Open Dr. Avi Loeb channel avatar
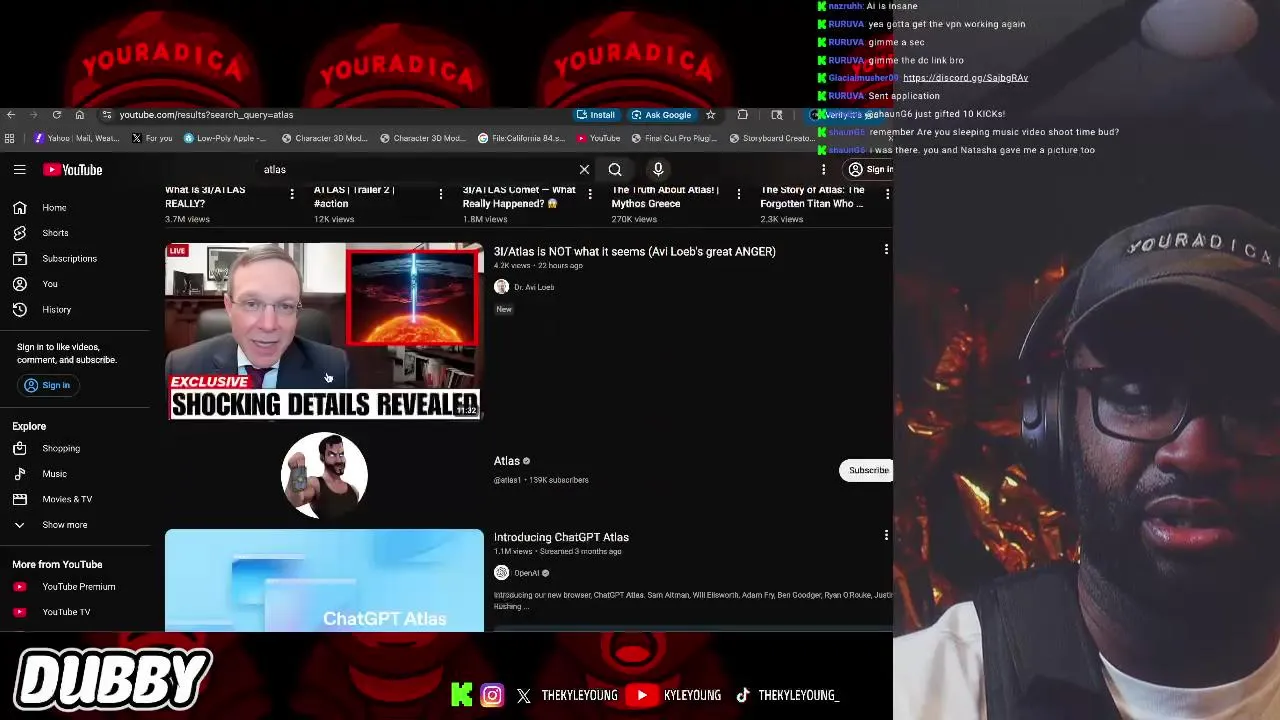Screen dimensions: 1280x720 click(501, 287)
